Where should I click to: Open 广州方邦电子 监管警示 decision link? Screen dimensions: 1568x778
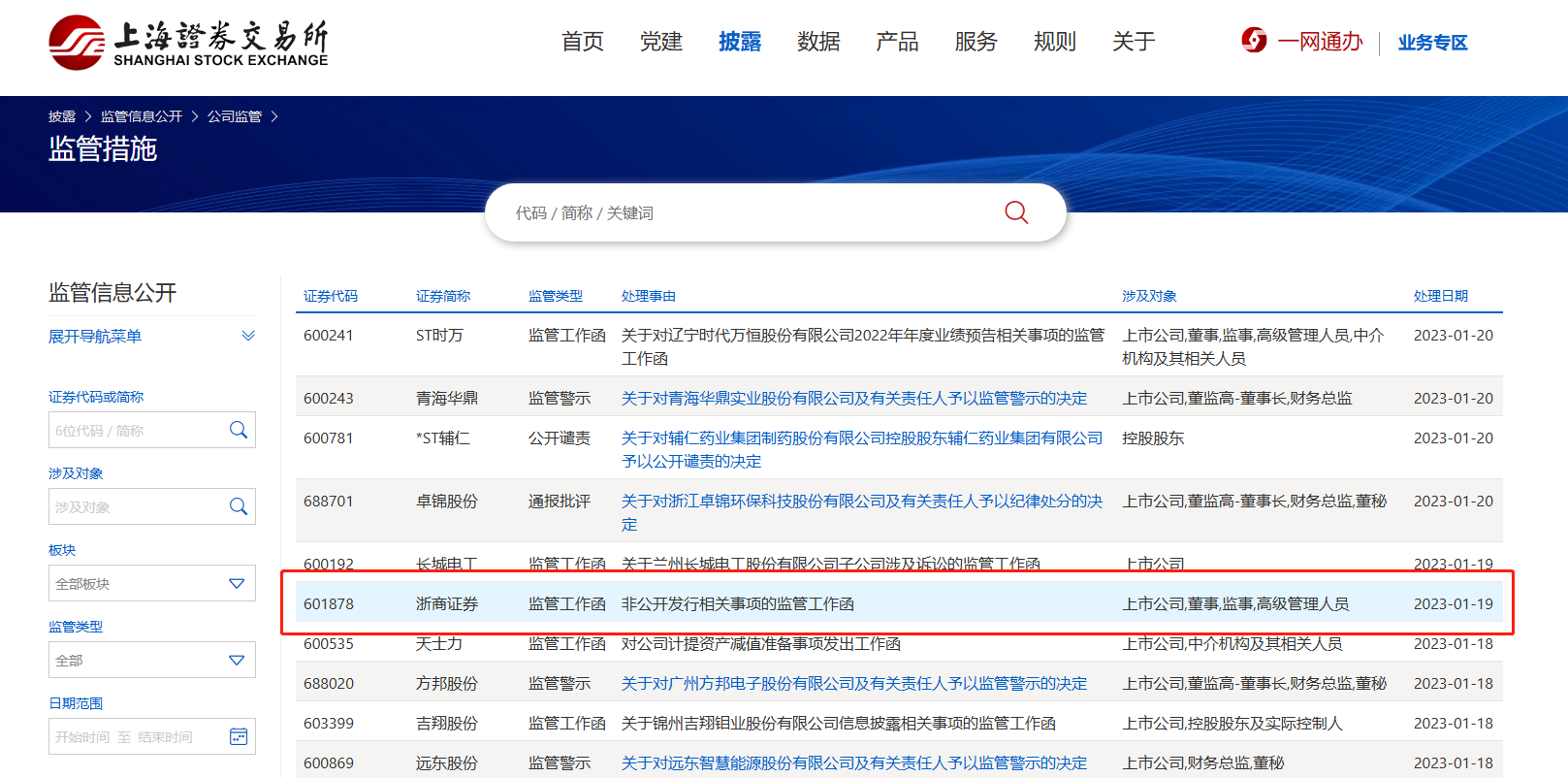(x=854, y=683)
